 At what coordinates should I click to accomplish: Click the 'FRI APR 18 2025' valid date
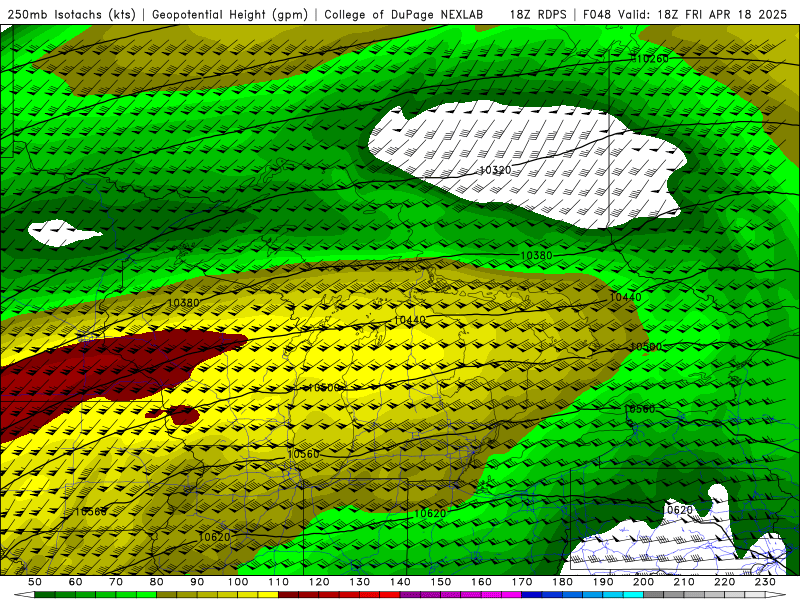tap(736, 15)
